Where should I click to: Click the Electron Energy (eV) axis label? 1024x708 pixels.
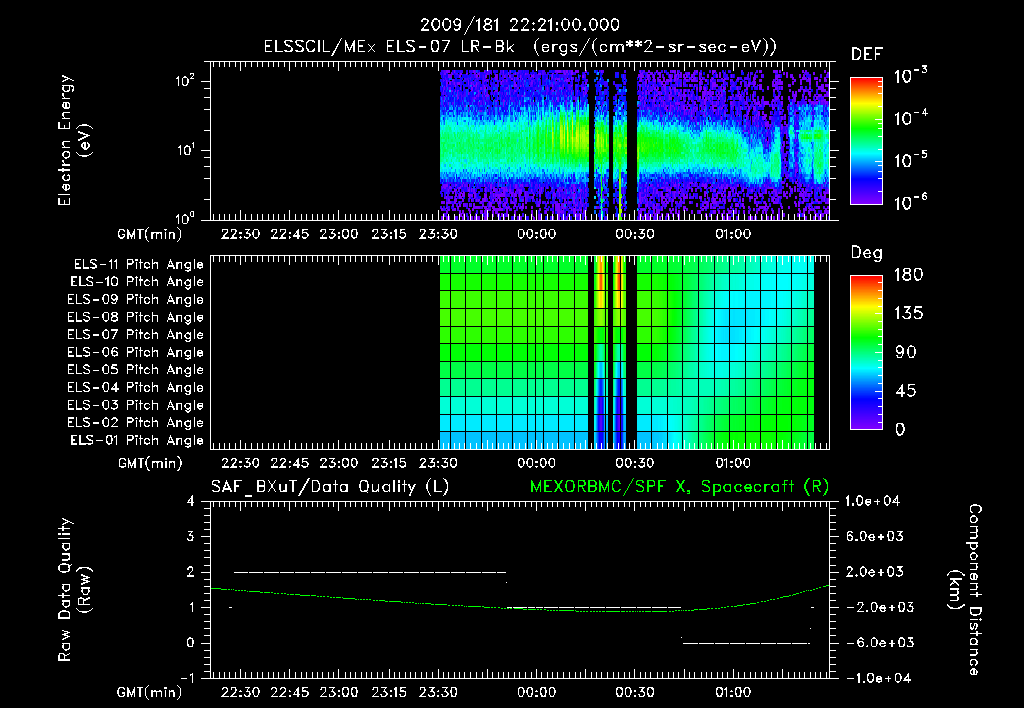tap(74, 140)
